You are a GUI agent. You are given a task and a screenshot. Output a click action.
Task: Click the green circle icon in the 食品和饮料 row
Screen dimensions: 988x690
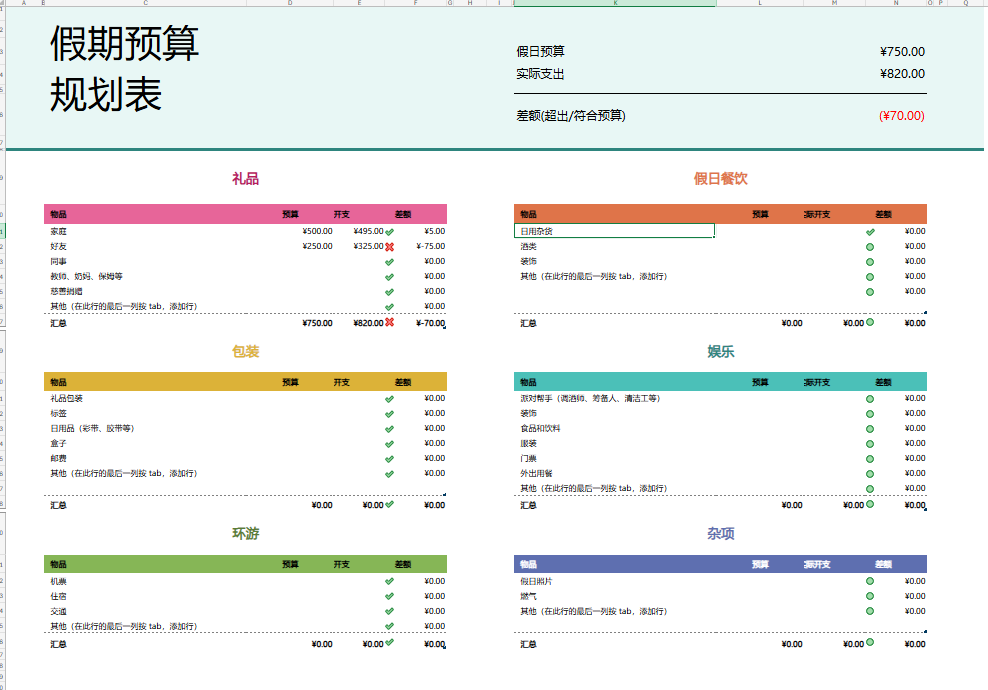[x=870, y=429]
